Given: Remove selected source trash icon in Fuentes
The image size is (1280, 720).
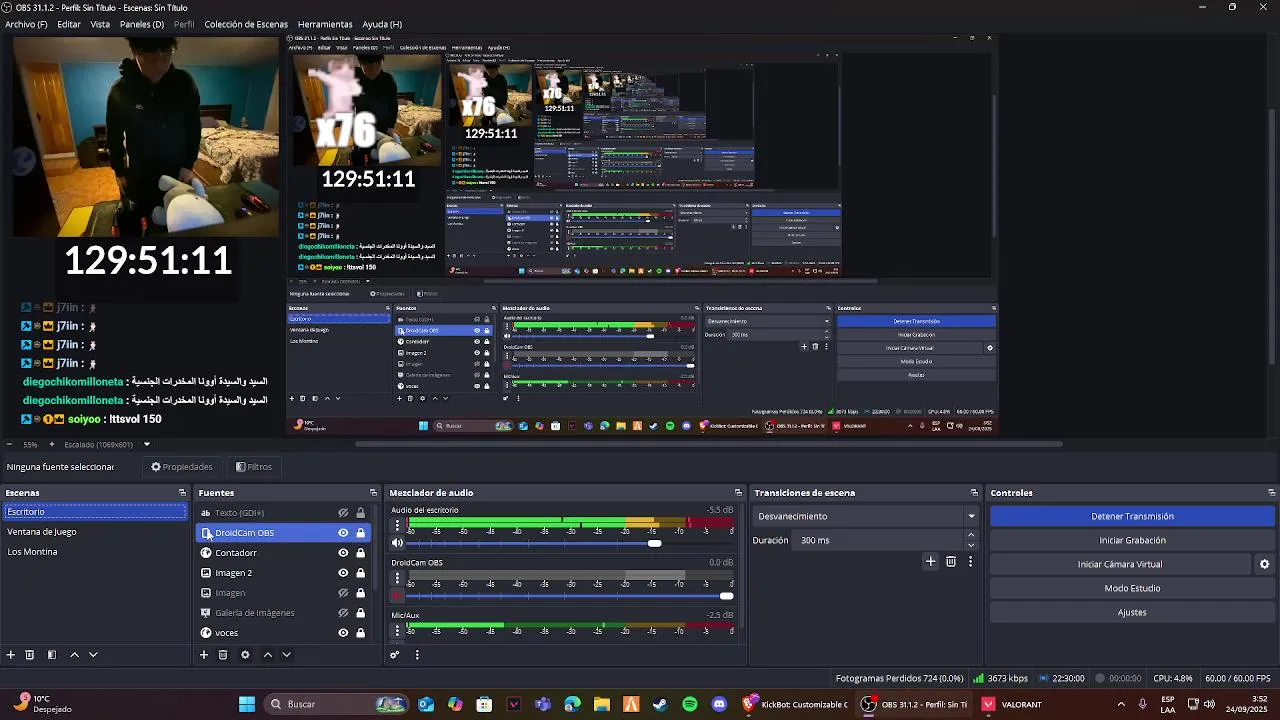Looking at the screenshot, I should click(223, 655).
